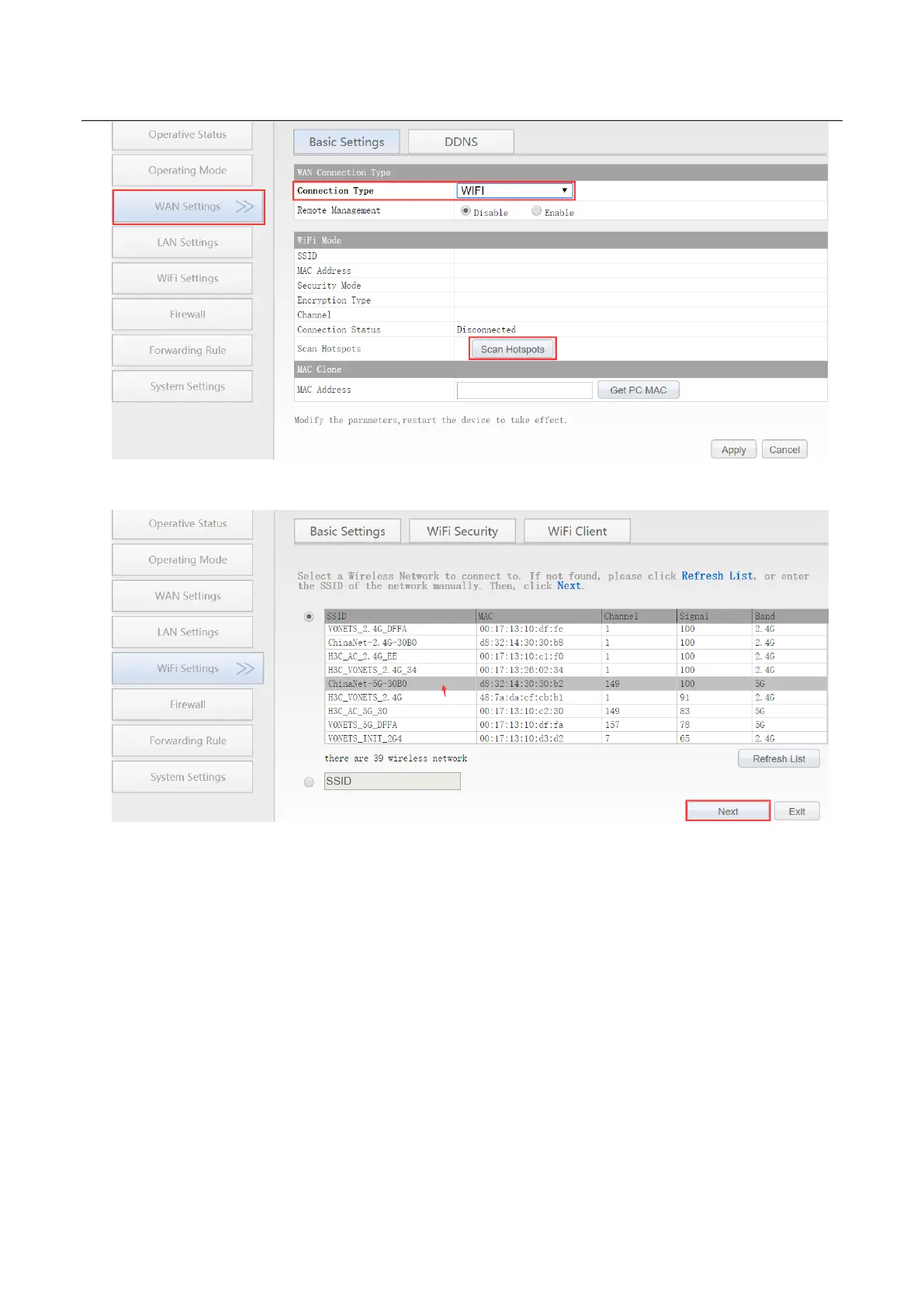
Task: Select the manual SSID radio button
Action: [x=310, y=782]
